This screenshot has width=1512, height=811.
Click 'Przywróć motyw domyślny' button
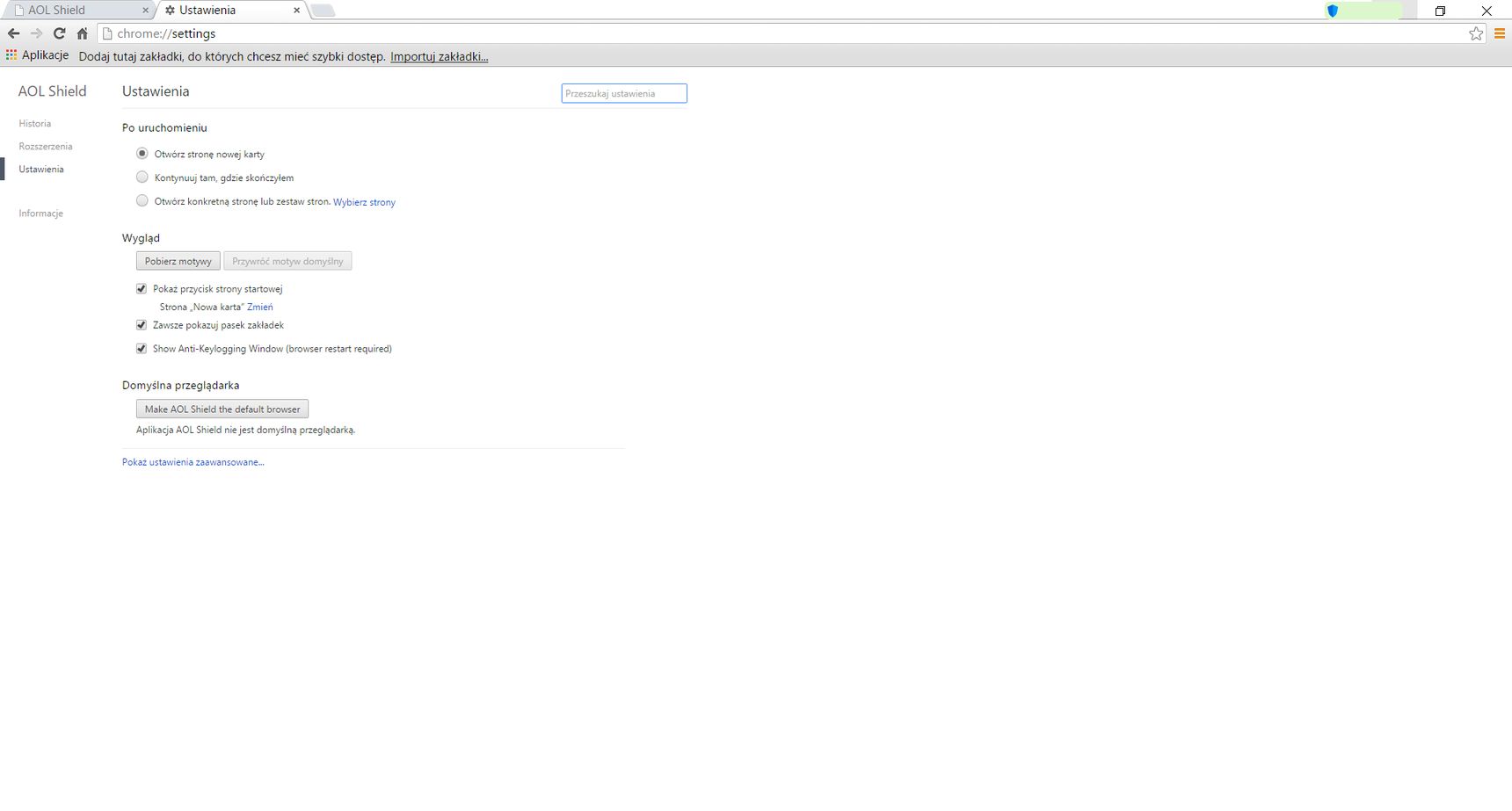287,261
